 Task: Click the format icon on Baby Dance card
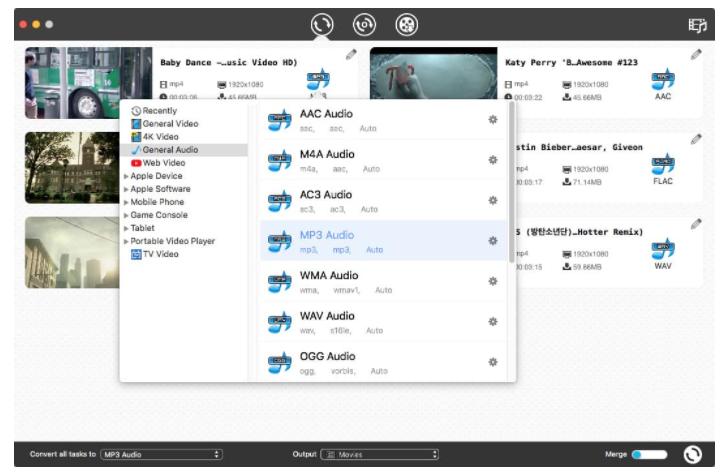pos(318,80)
